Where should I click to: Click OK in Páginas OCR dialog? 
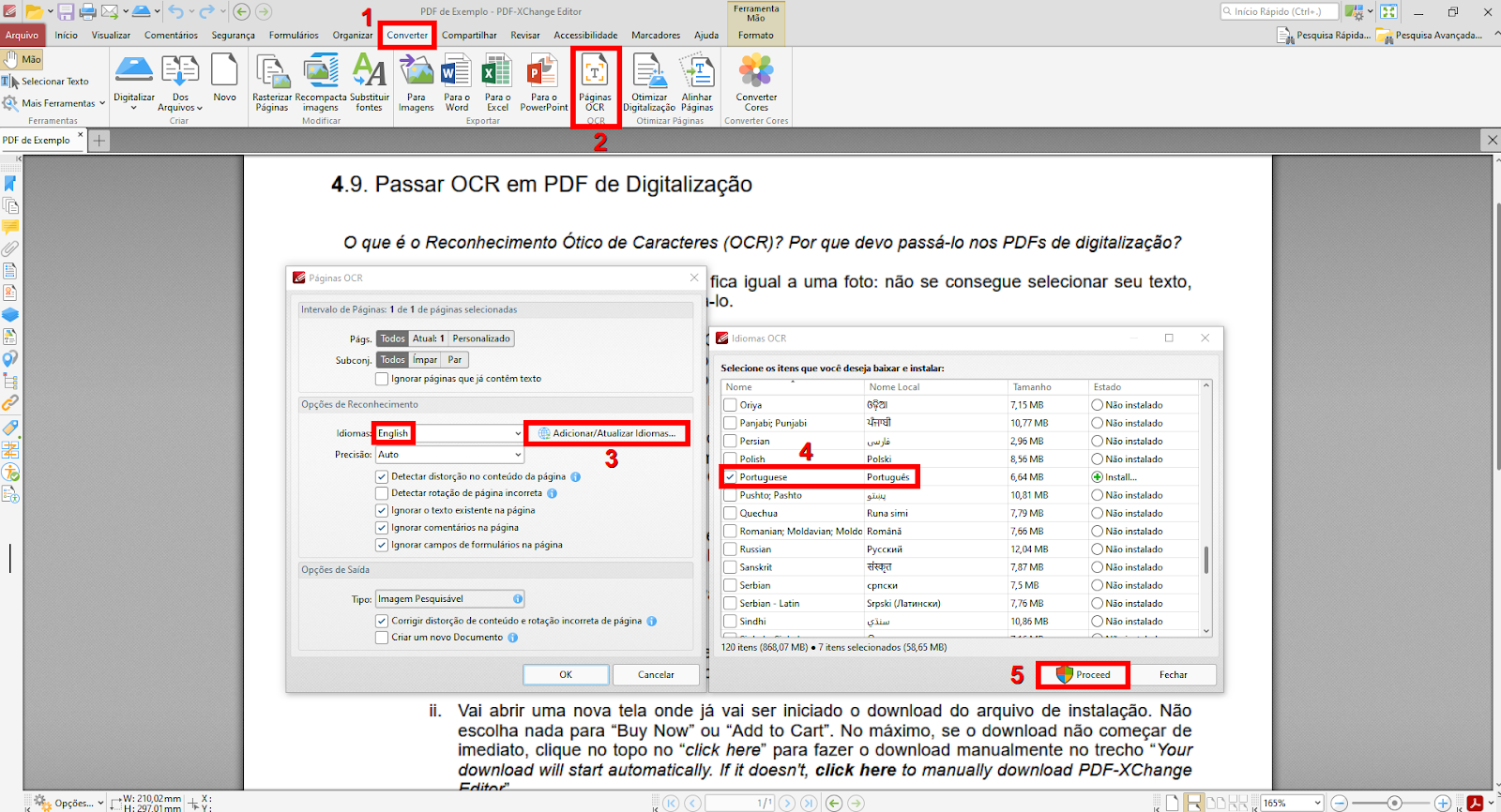click(566, 674)
